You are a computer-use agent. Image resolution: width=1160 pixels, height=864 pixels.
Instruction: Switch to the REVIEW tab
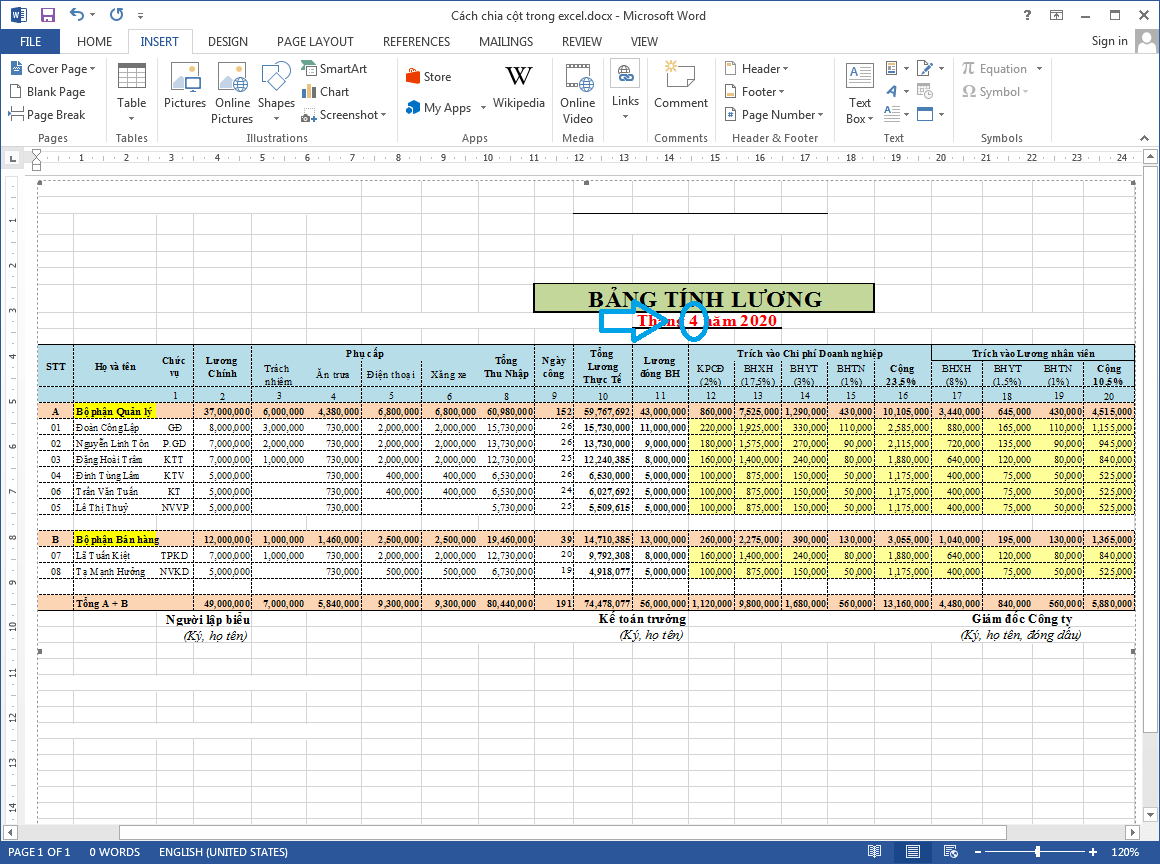(582, 41)
